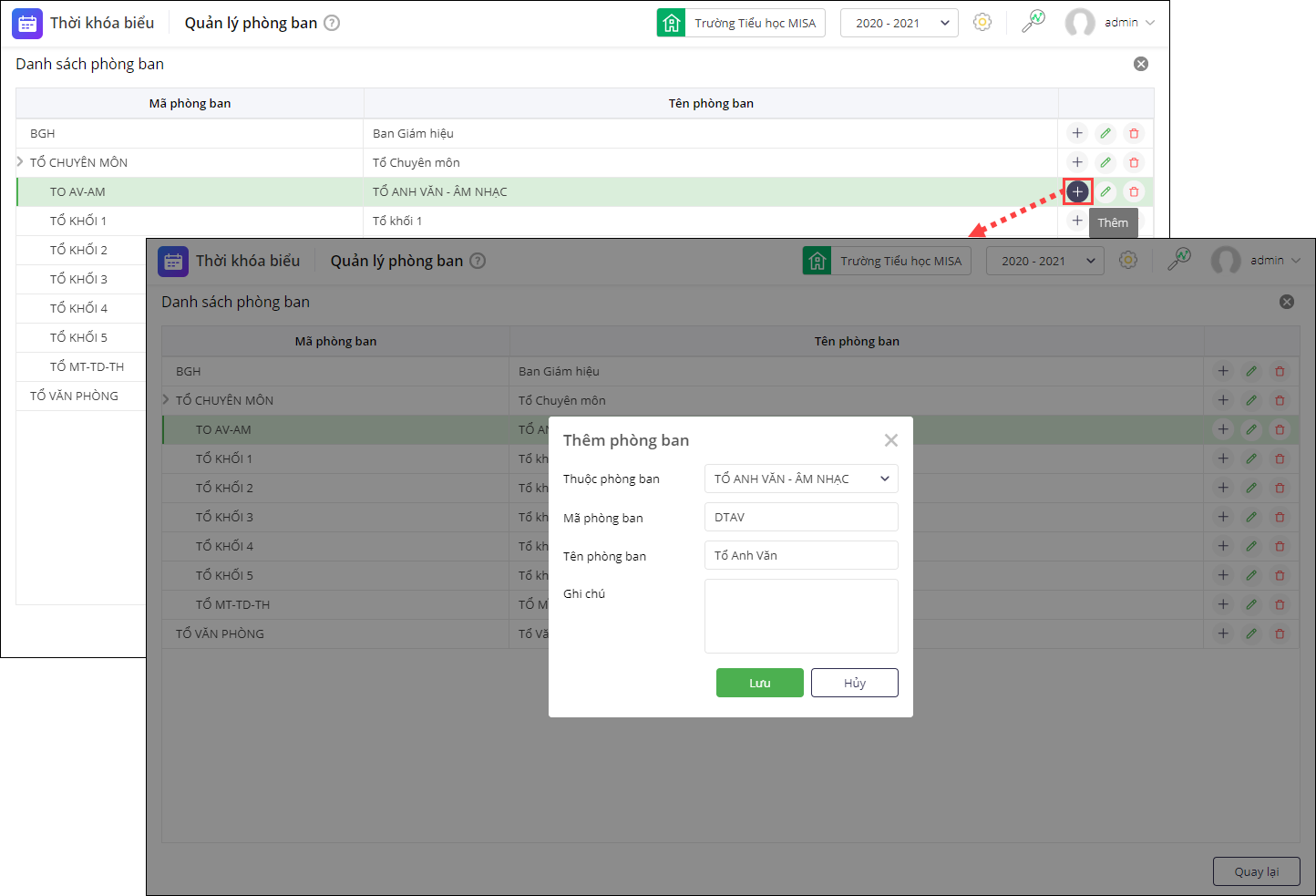This screenshot has height=896, width=1316.
Task: Click the help question mark in back window title
Action: click(332, 23)
